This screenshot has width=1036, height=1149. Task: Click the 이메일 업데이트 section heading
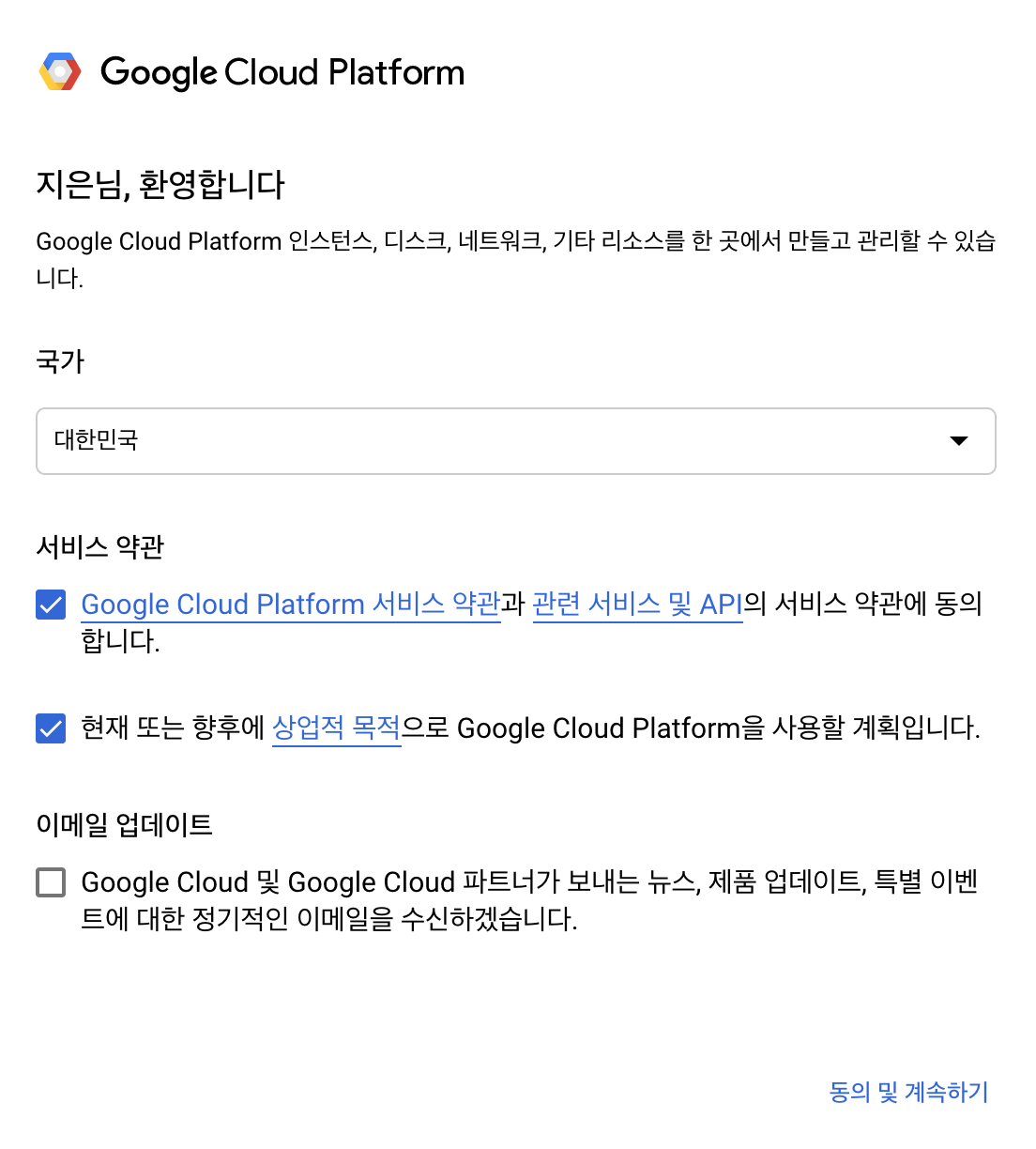[x=124, y=824]
